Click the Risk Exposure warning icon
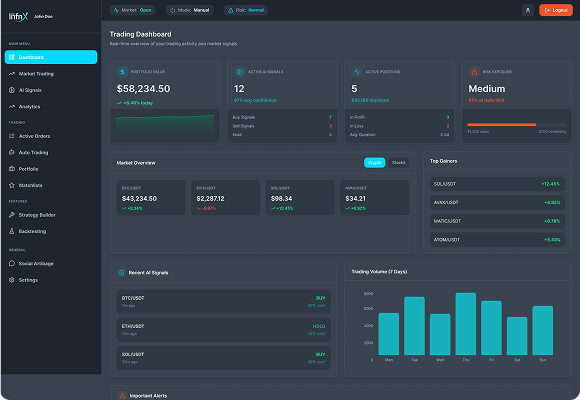The image size is (580, 400). coord(474,71)
